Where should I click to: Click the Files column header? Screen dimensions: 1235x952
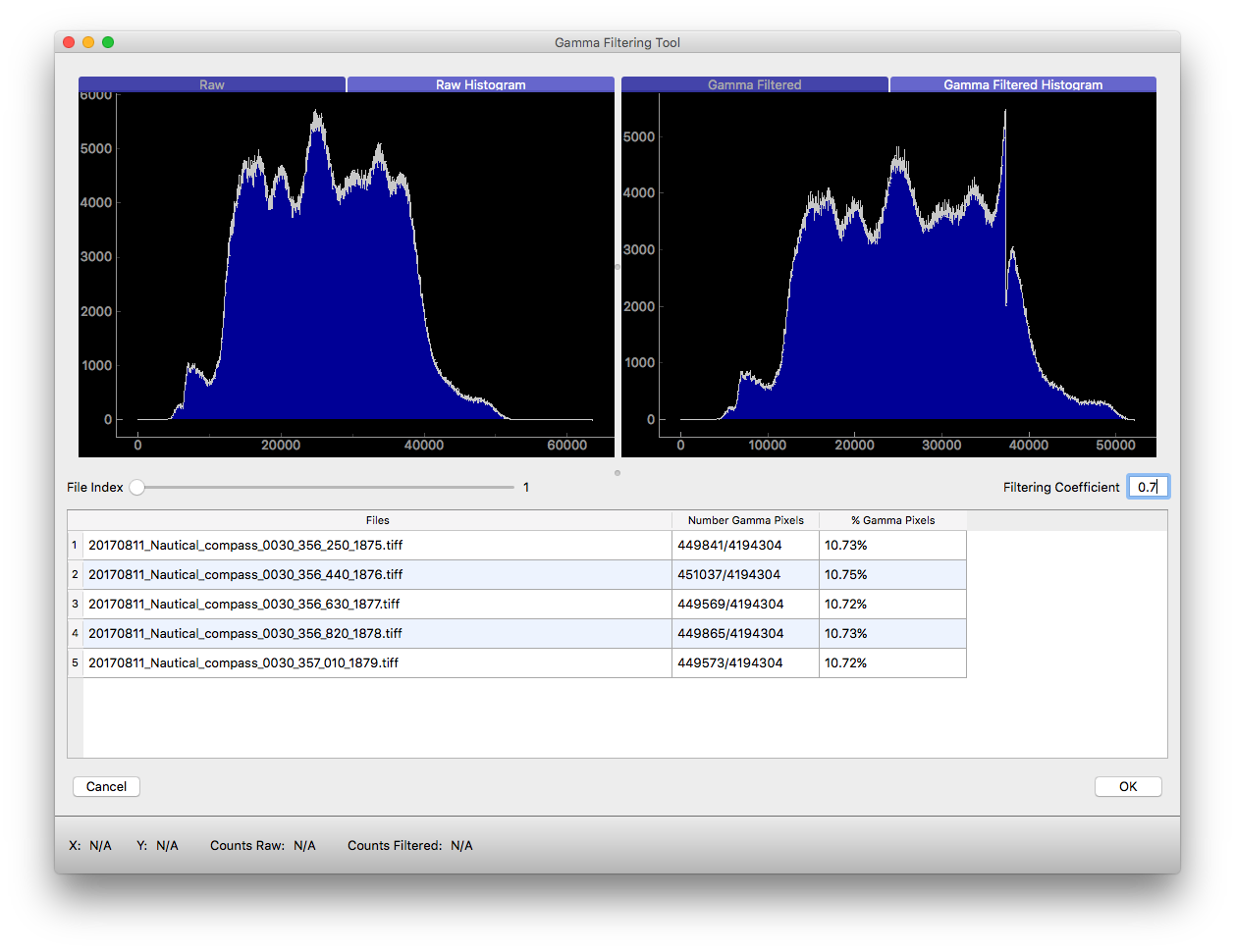(x=377, y=520)
